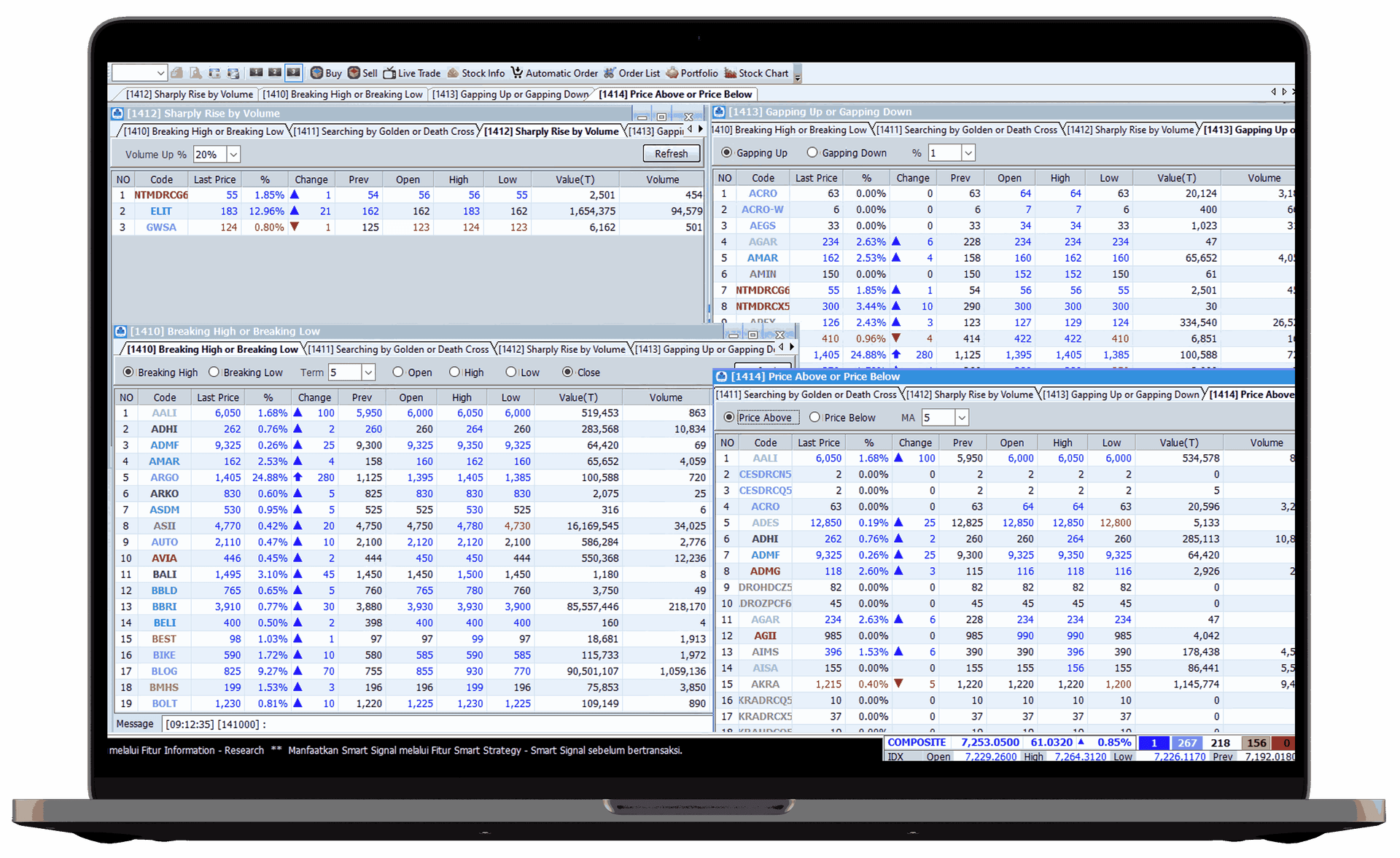Select the Breaking Low radio button
Viewport: 1400px width, 858px height.
point(214,373)
